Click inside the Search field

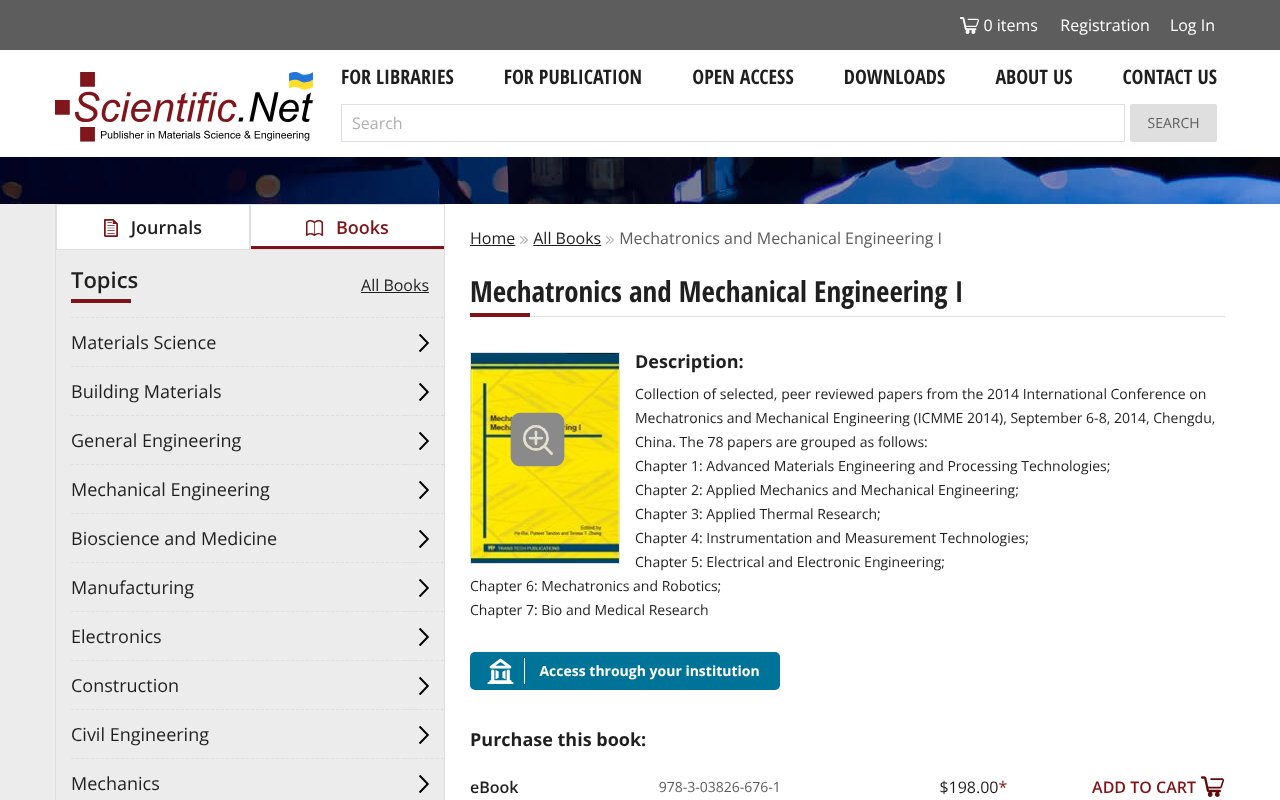[x=732, y=122]
